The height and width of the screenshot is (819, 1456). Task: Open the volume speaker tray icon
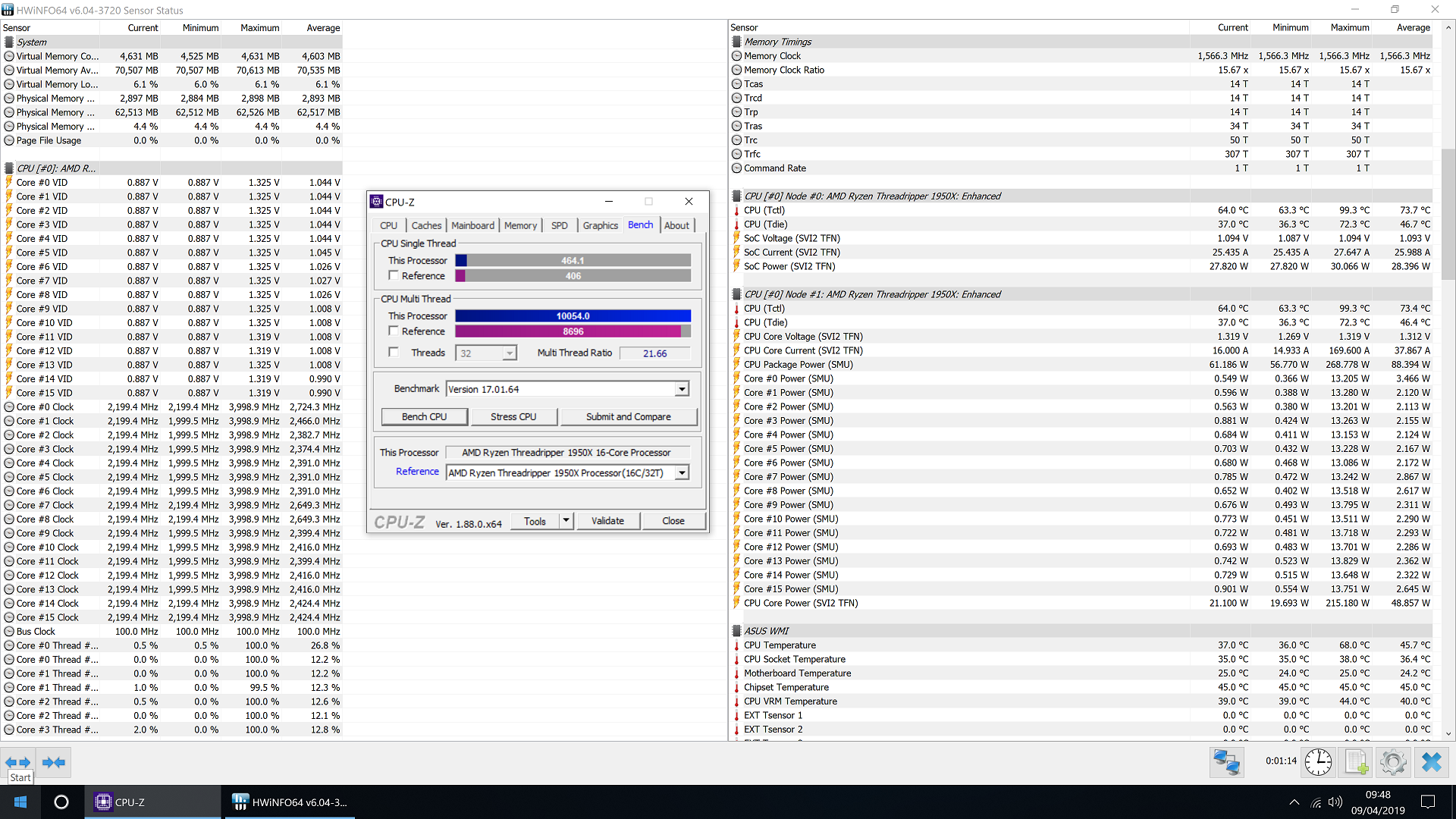point(1335,802)
